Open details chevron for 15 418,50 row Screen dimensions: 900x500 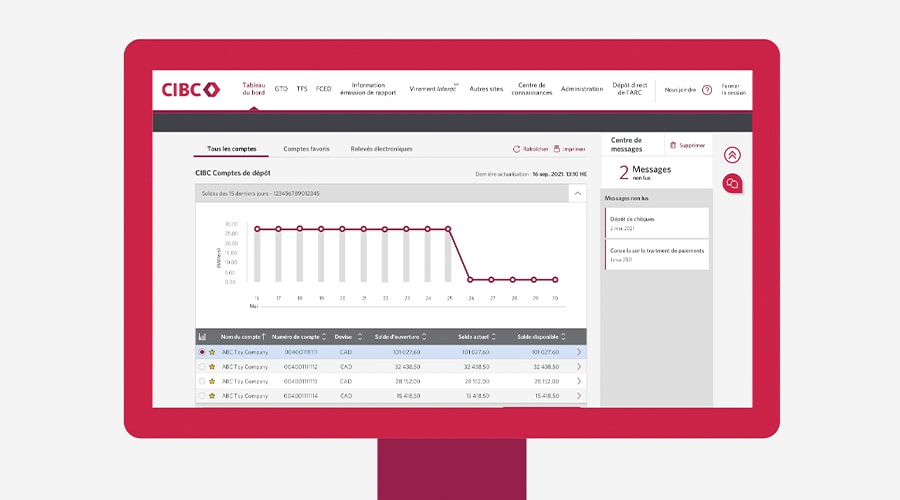[579, 396]
